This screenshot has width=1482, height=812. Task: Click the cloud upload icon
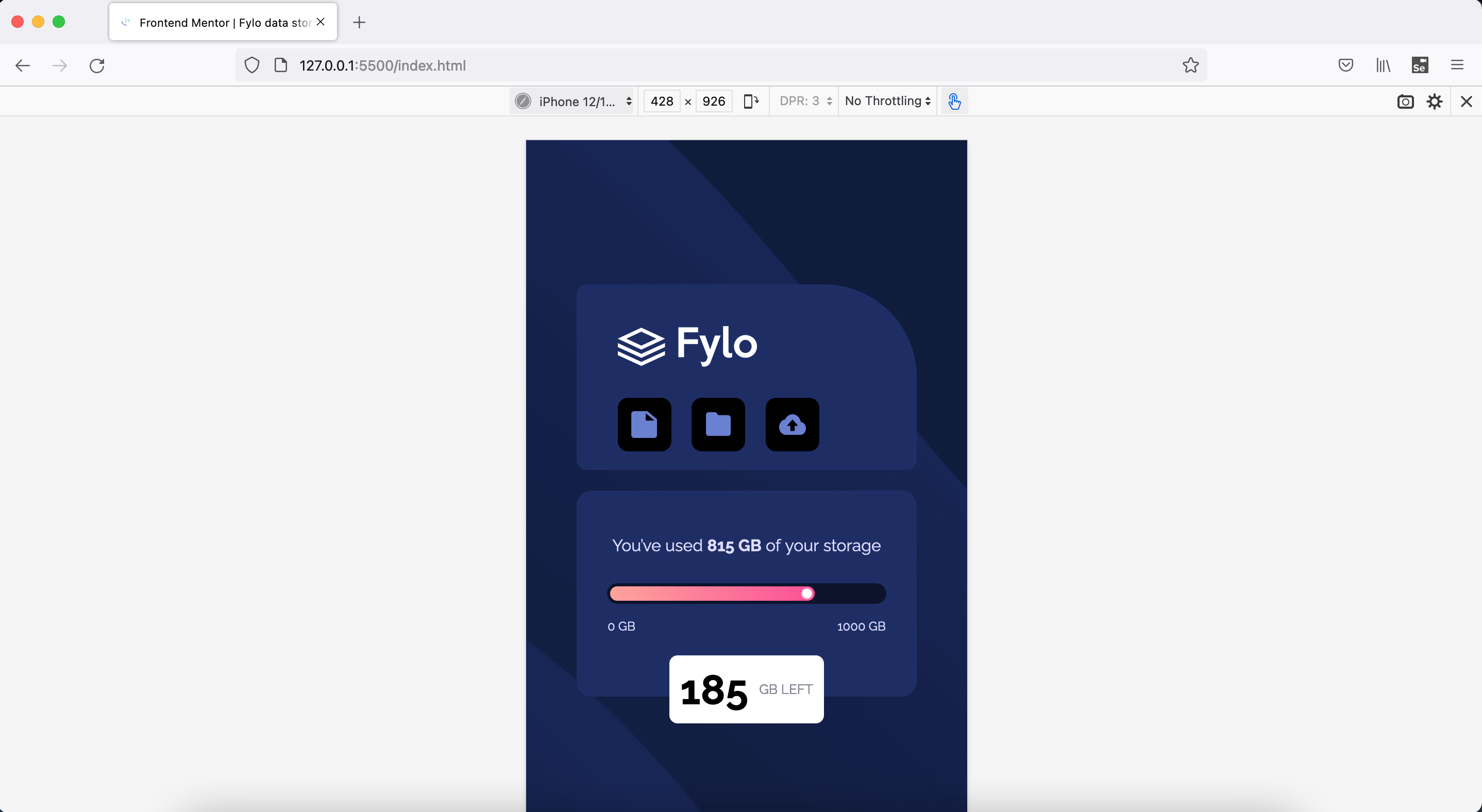pos(792,424)
